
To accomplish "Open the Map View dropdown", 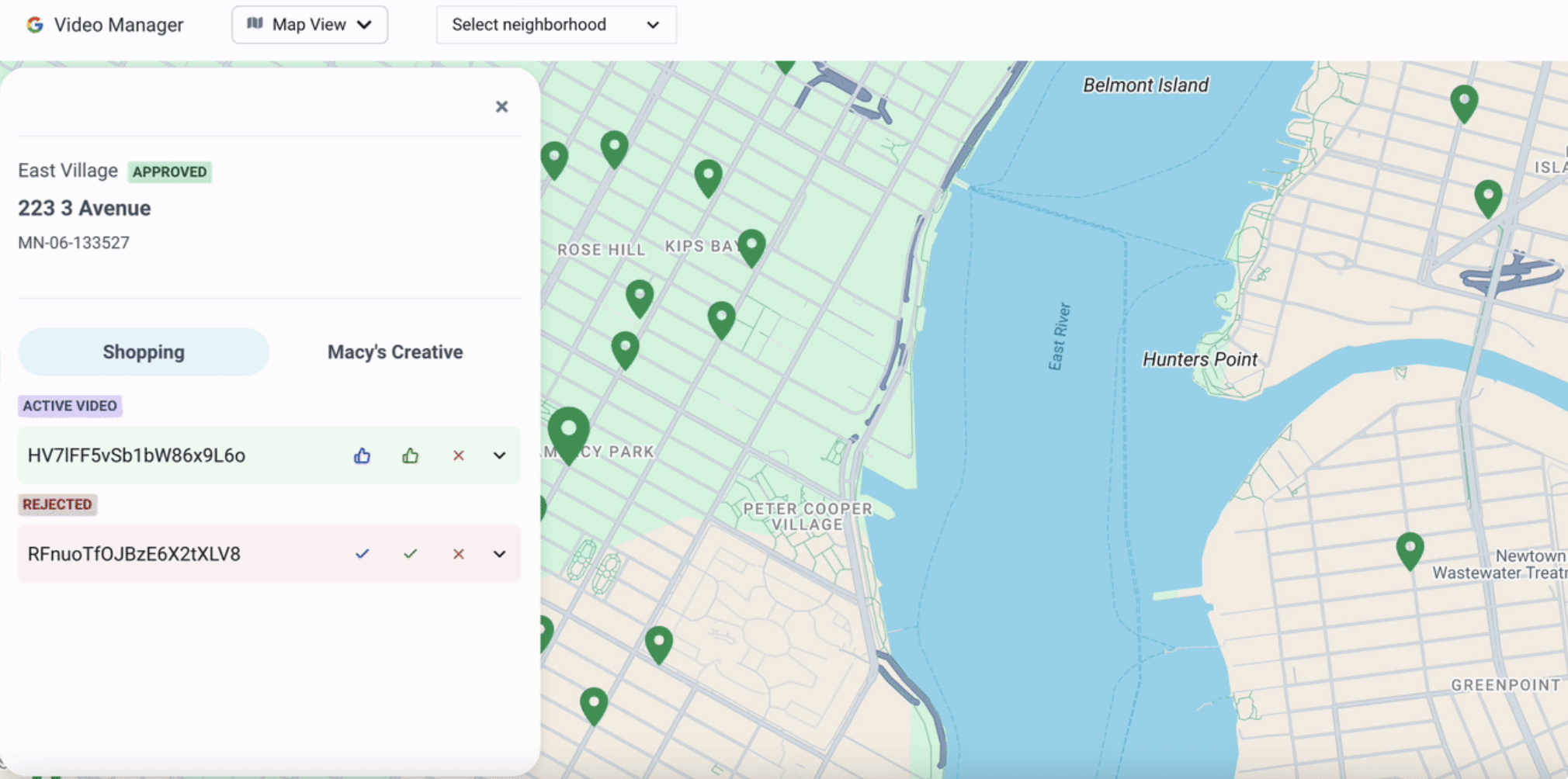I will pos(310,25).
